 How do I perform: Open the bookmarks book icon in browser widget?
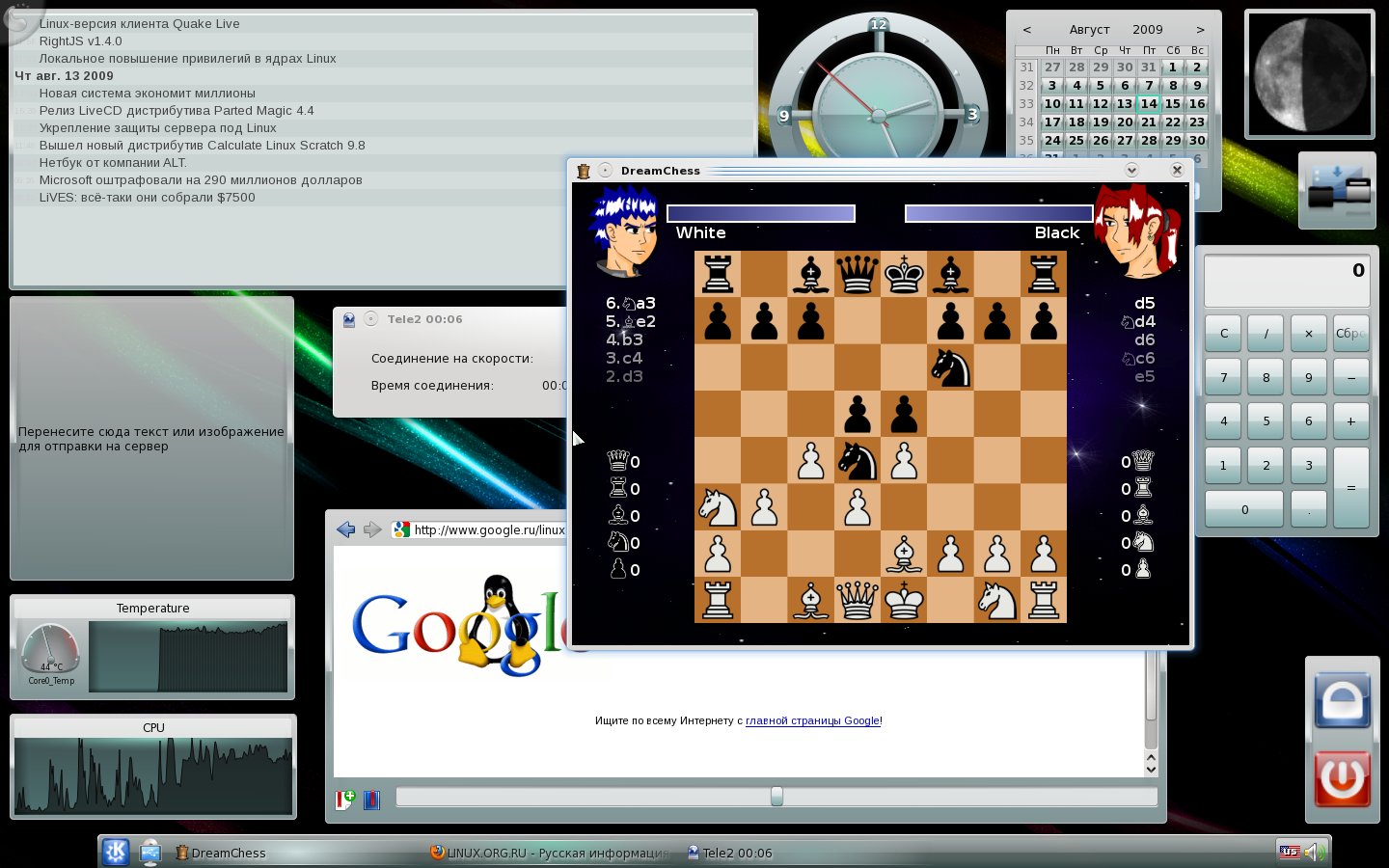point(371,800)
